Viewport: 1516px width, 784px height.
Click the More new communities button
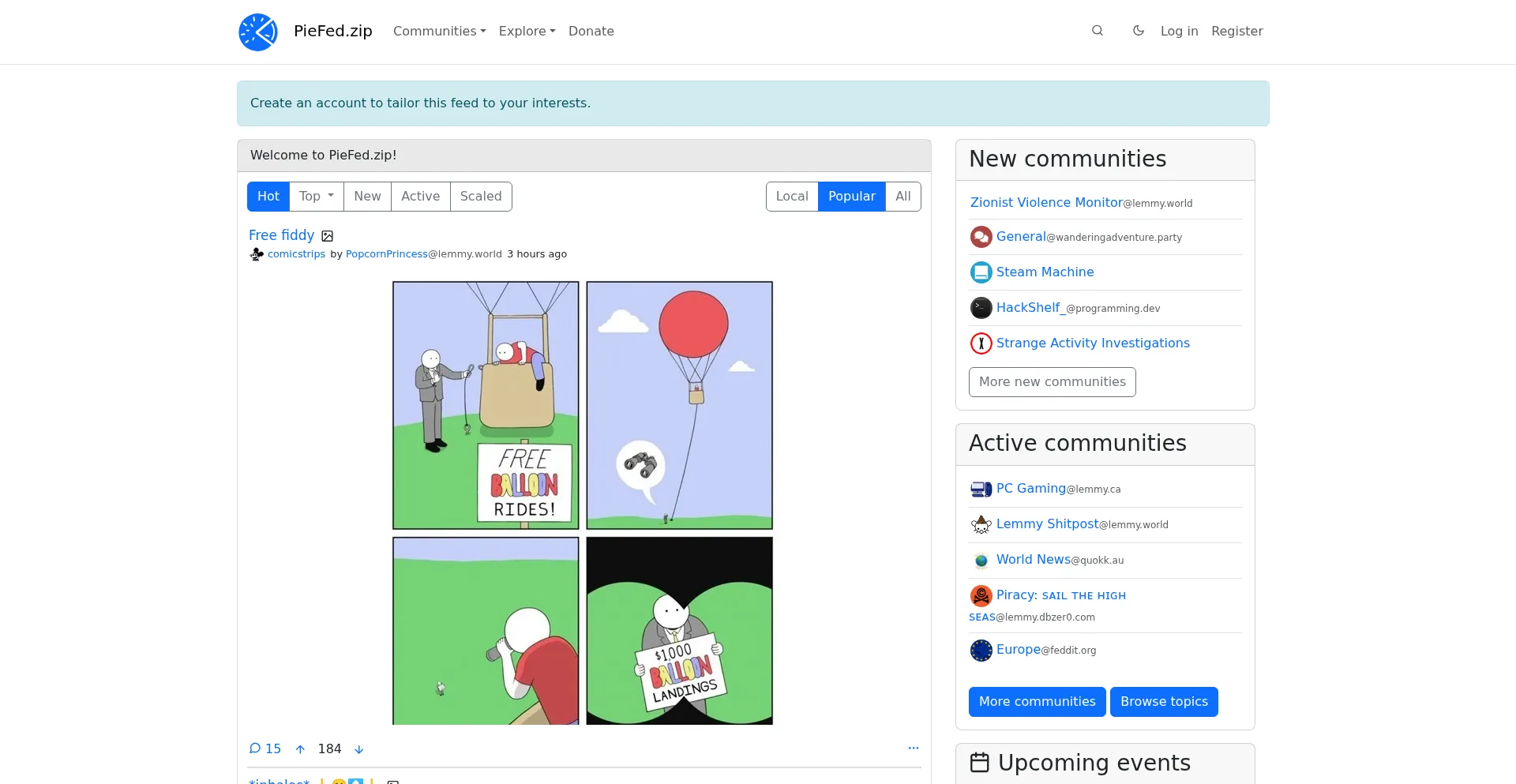1053,382
